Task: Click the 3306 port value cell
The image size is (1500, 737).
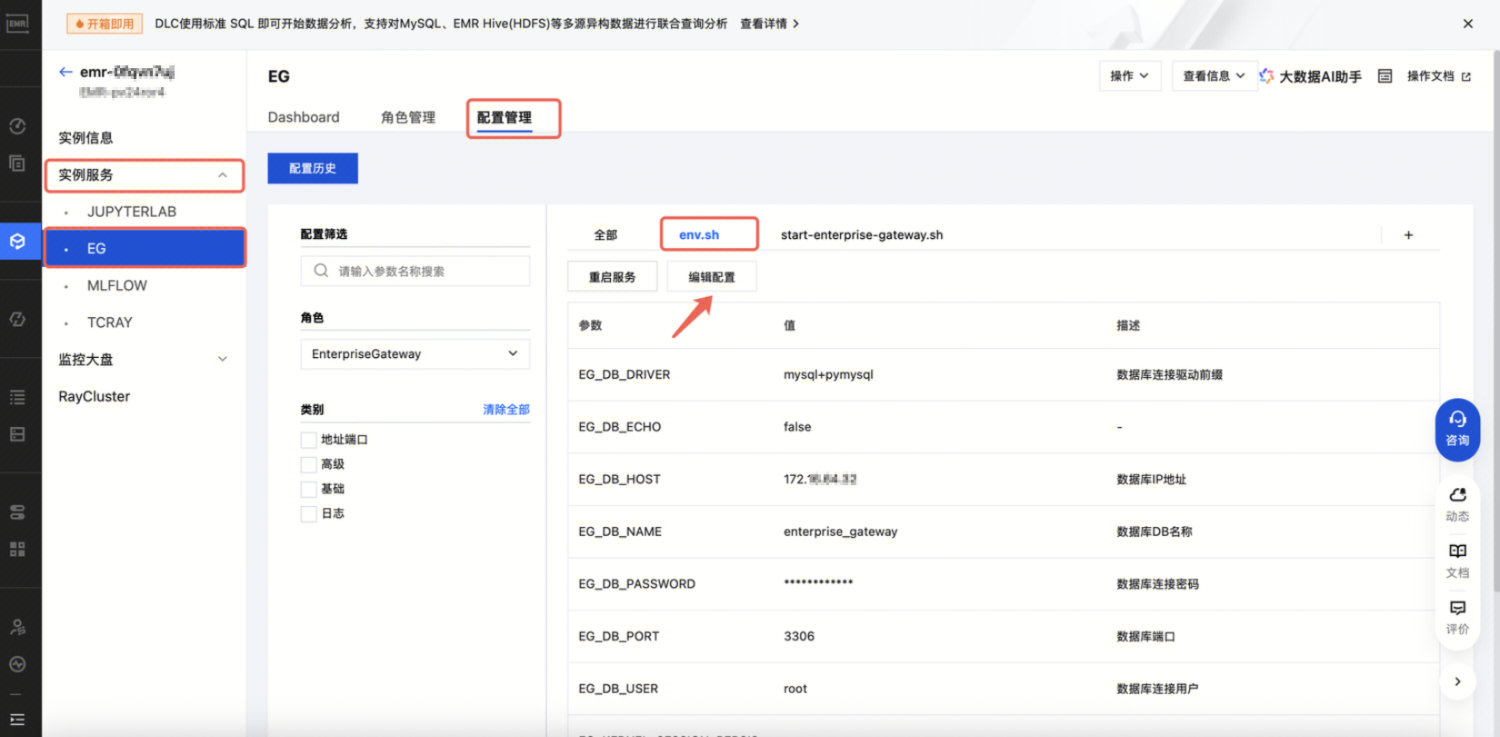Action: 799,636
